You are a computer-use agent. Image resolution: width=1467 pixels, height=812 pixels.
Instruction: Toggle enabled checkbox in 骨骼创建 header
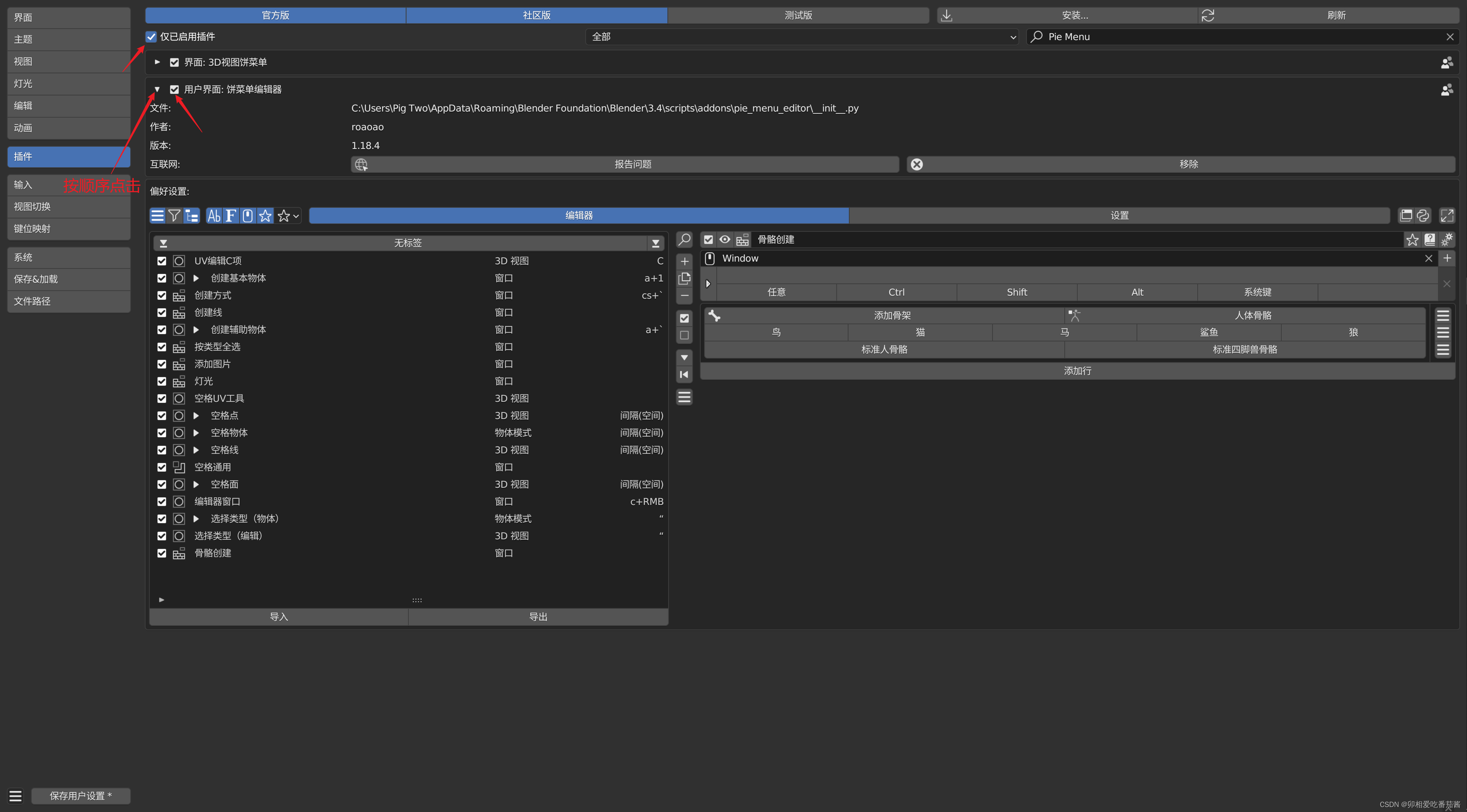click(708, 240)
